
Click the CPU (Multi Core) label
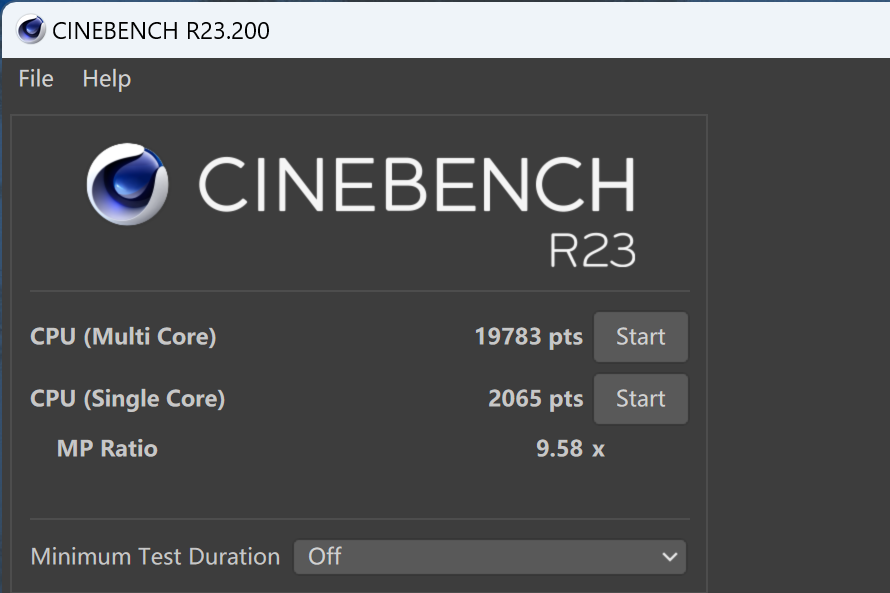pyautogui.click(x=123, y=337)
